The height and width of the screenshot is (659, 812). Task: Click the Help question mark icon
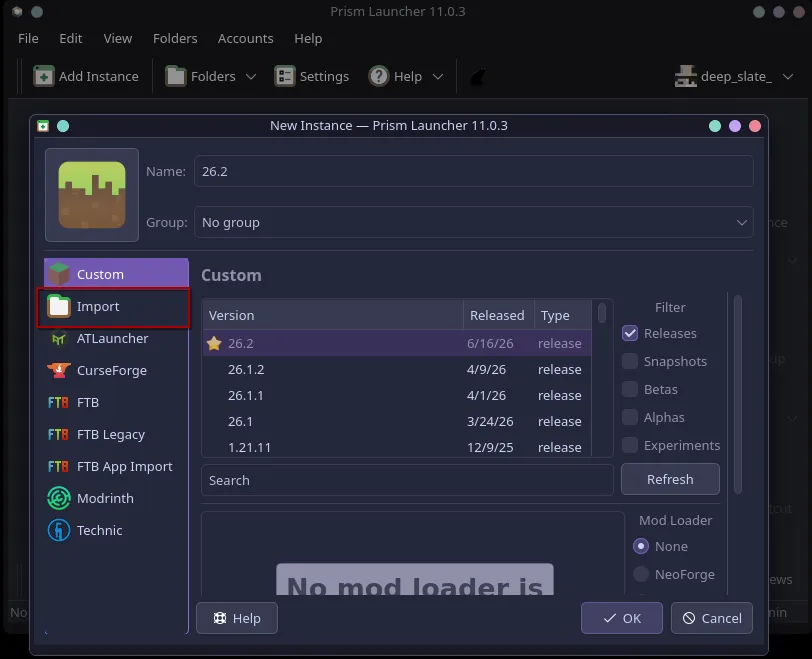[379, 77]
